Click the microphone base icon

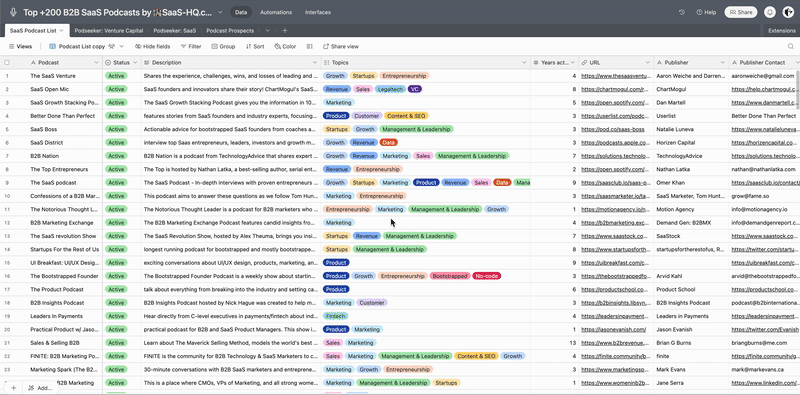coord(13,12)
